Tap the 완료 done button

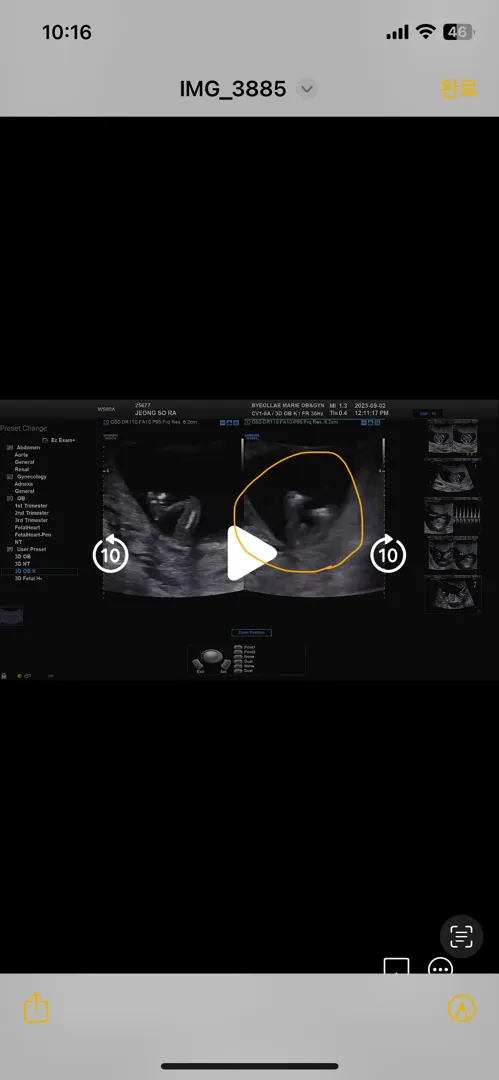(x=458, y=88)
